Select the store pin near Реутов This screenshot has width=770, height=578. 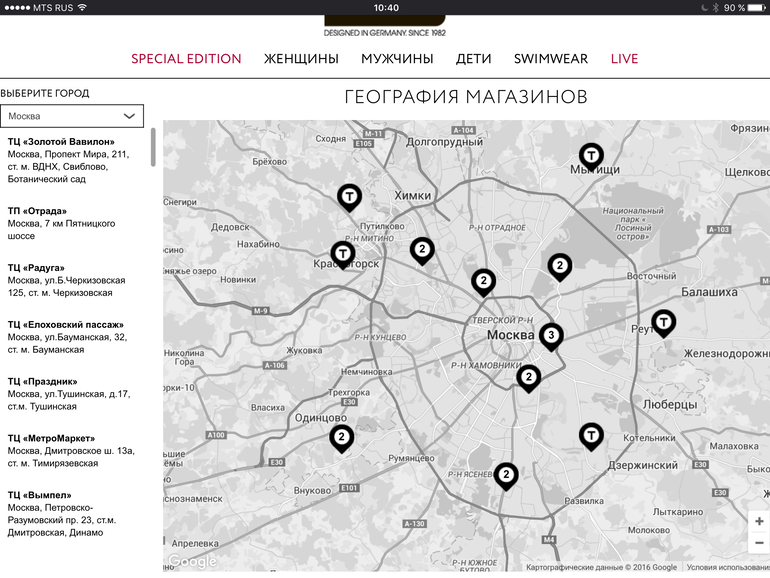[x=663, y=322]
